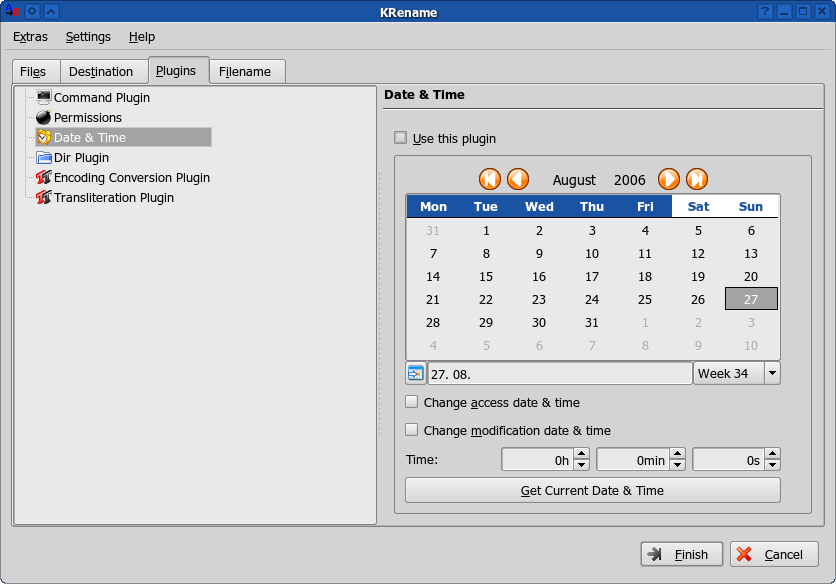Click the sticky window button in title bar
This screenshot has width=836, height=584.
click(x=32, y=11)
